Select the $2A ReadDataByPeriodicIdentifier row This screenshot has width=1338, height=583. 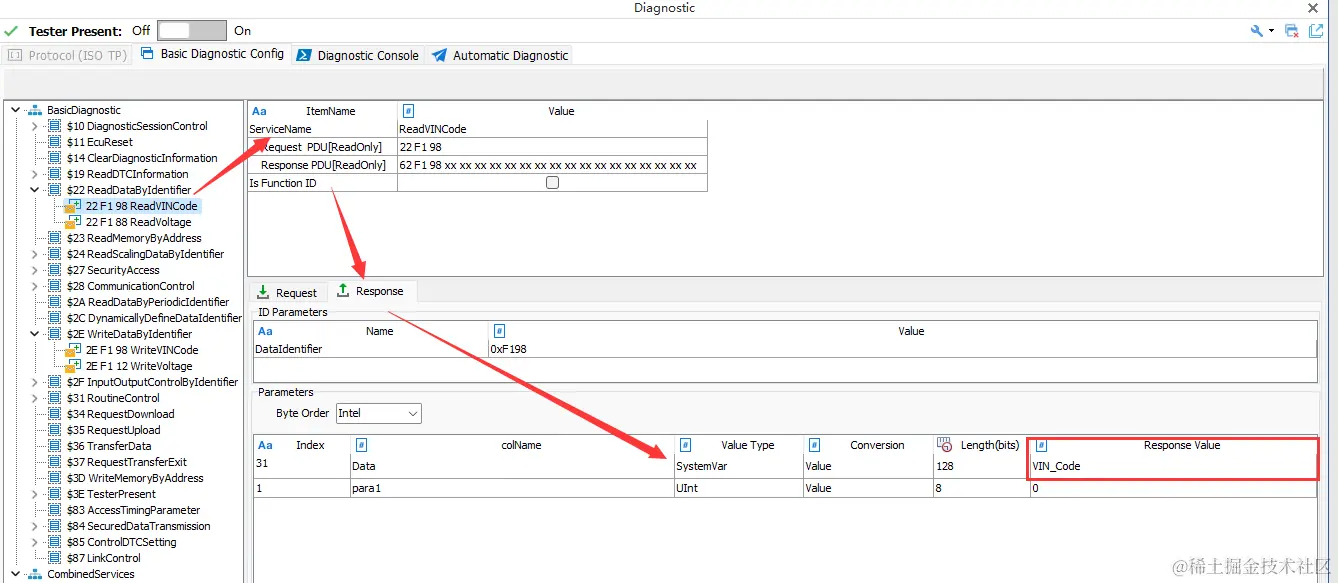click(x=148, y=302)
